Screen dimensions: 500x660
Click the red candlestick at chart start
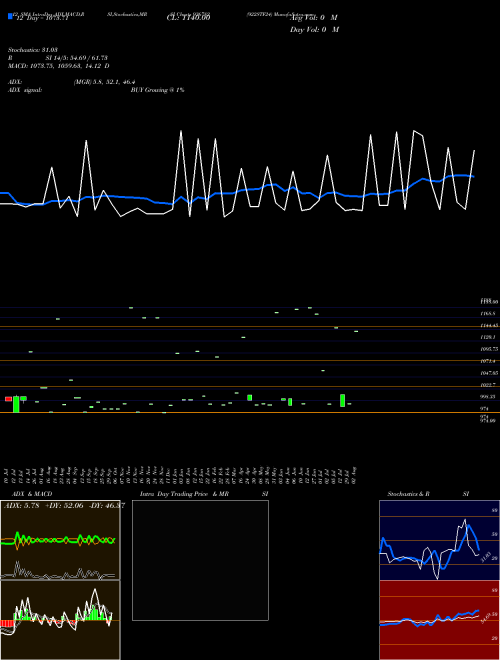(x=8, y=399)
